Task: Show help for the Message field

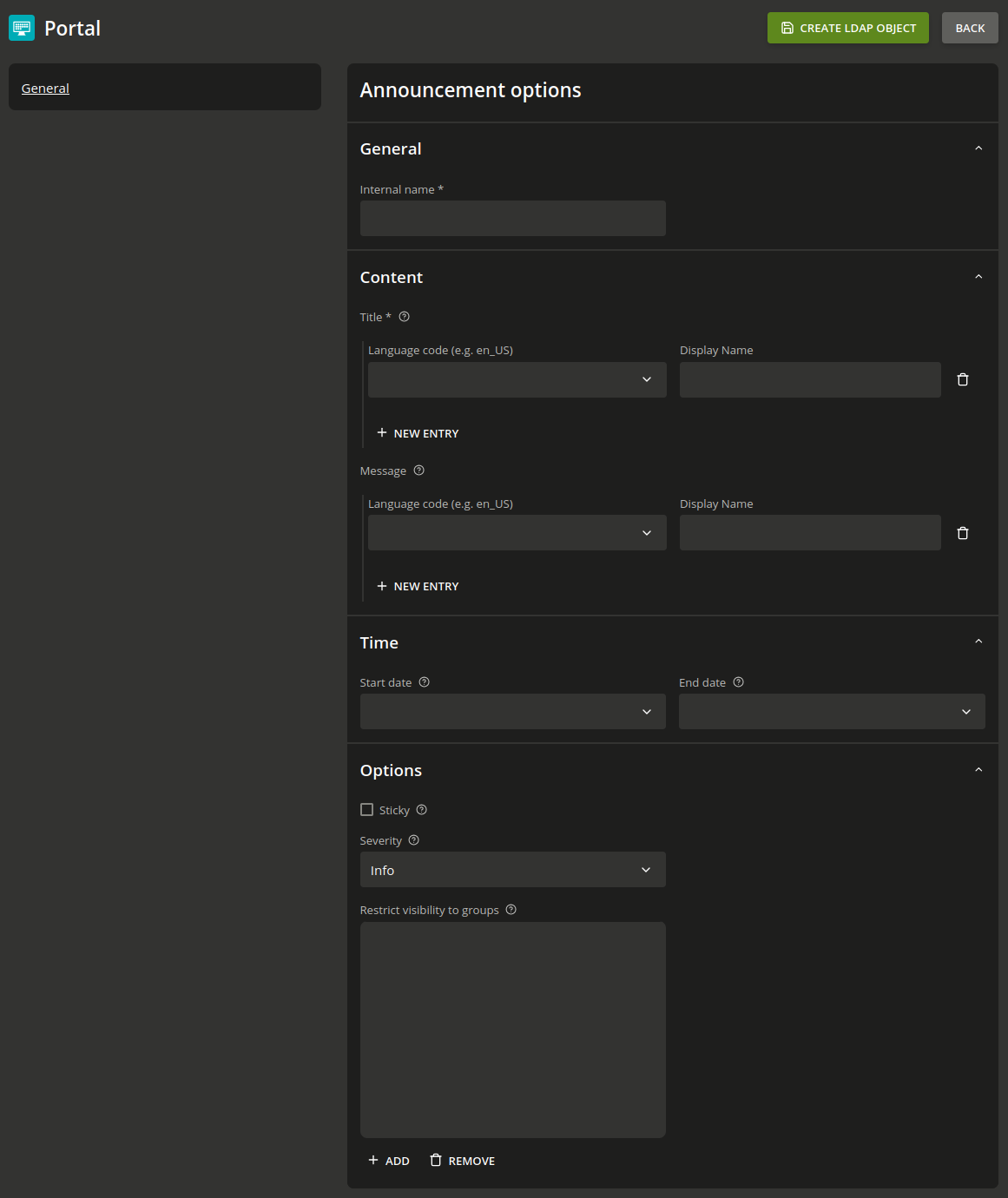Action: click(418, 471)
